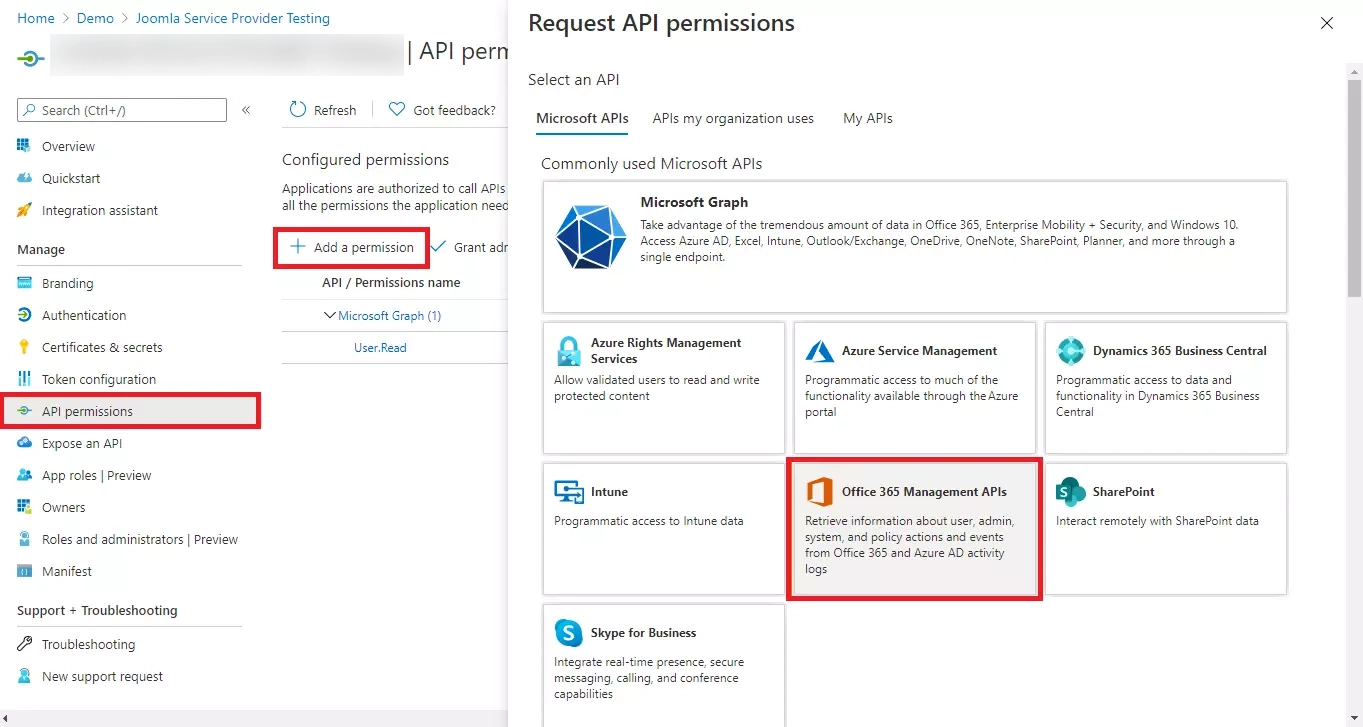Click the New support request person icon
Viewport: 1363px width, 727px height.
coord(24,676)
